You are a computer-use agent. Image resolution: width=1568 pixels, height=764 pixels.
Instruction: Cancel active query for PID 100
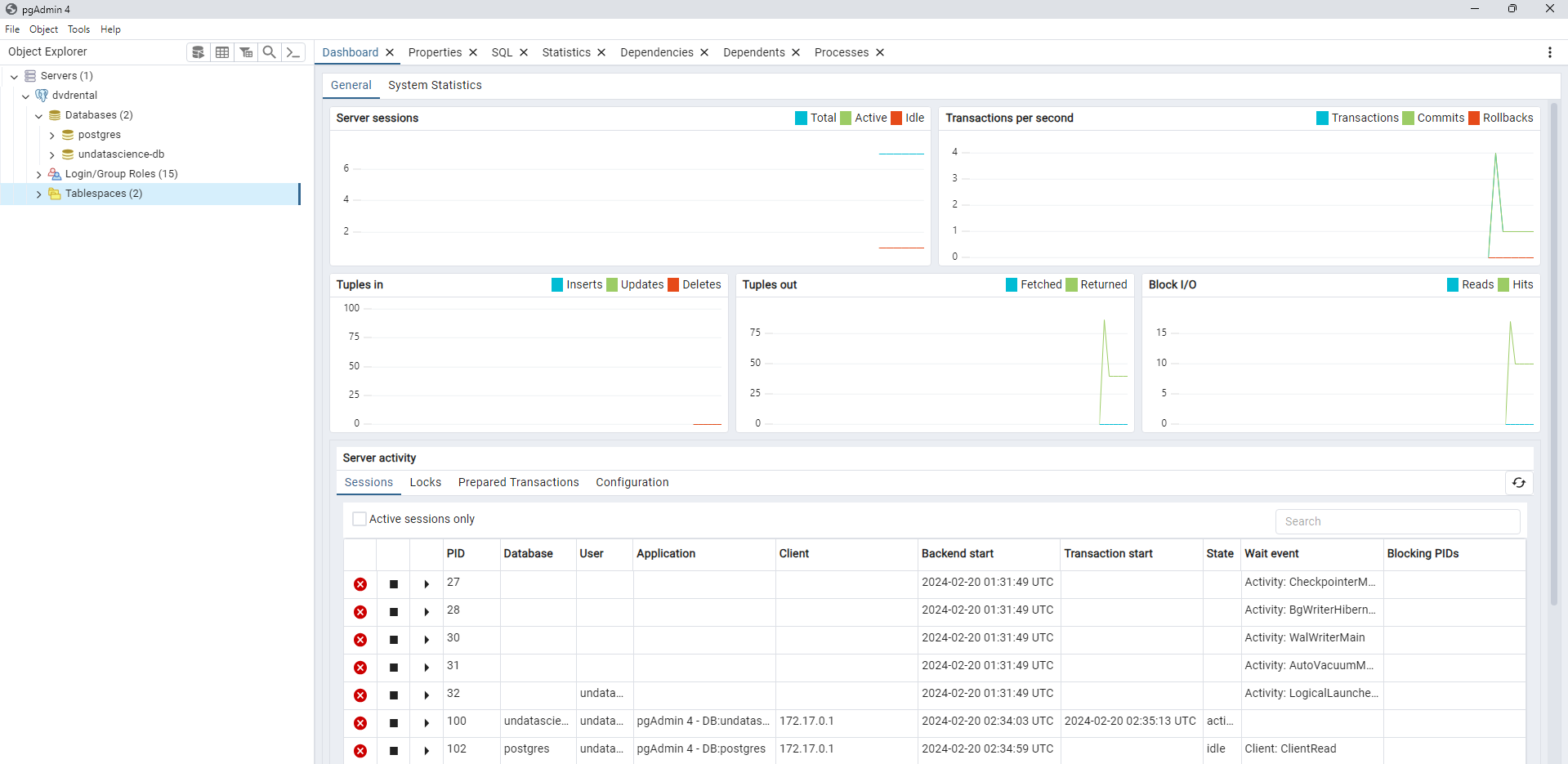(394, 723)
